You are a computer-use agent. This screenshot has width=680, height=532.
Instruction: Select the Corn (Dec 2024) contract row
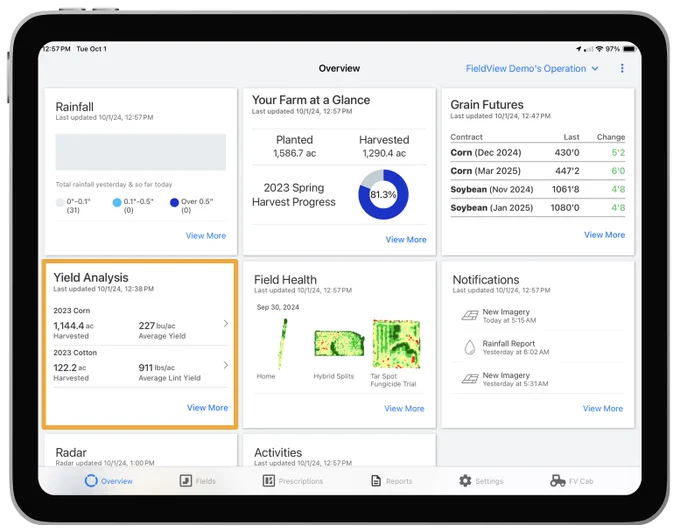(538, 153)
